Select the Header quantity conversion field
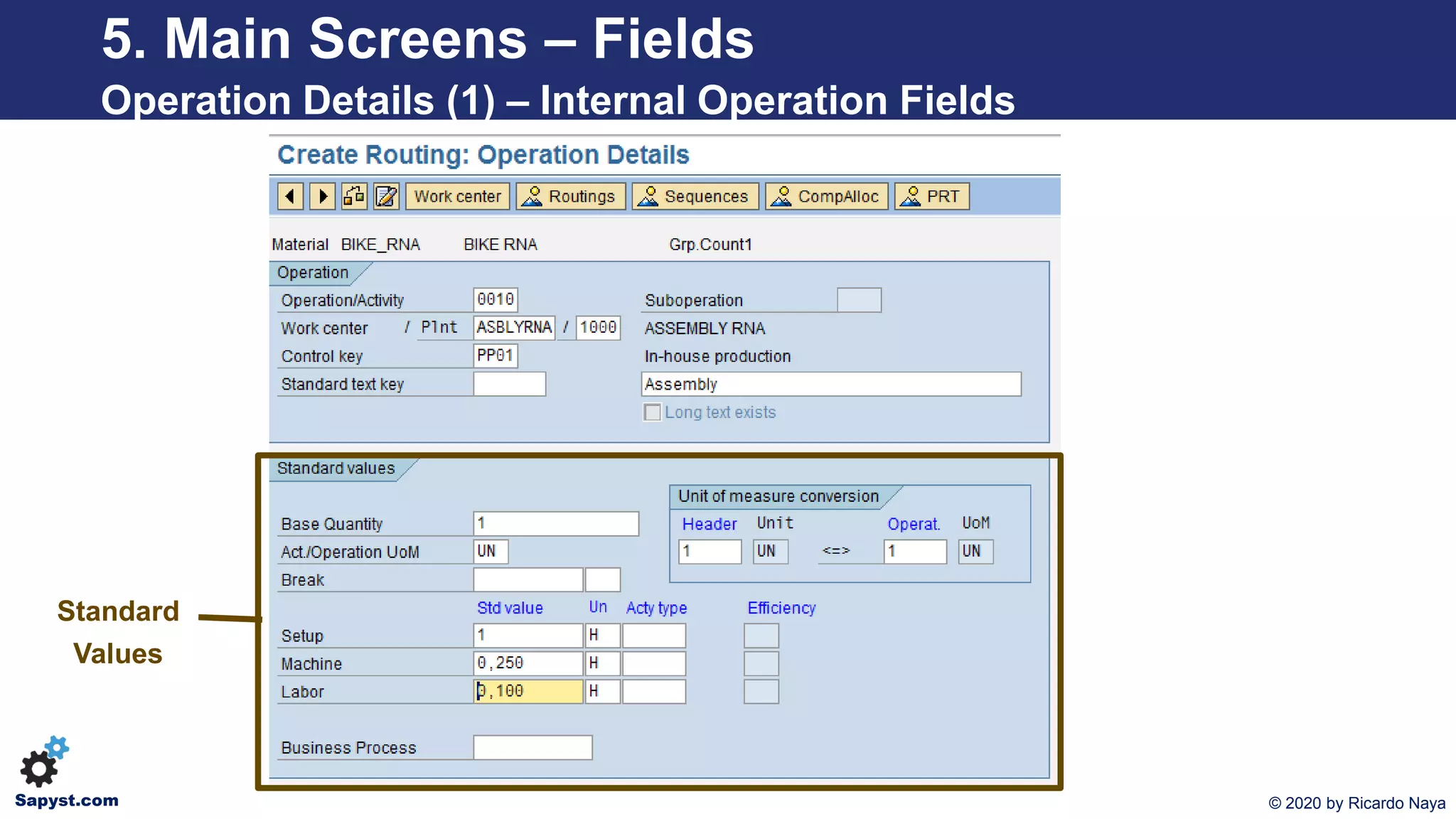 click(x=710, y=552)
